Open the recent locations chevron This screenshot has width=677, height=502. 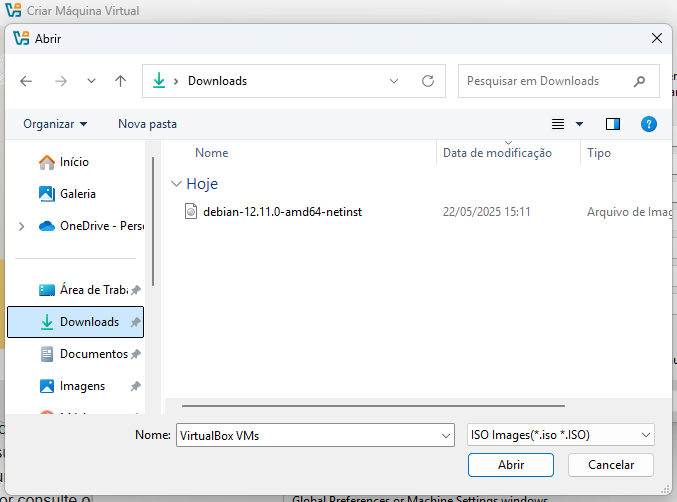[x=91, y=81]
